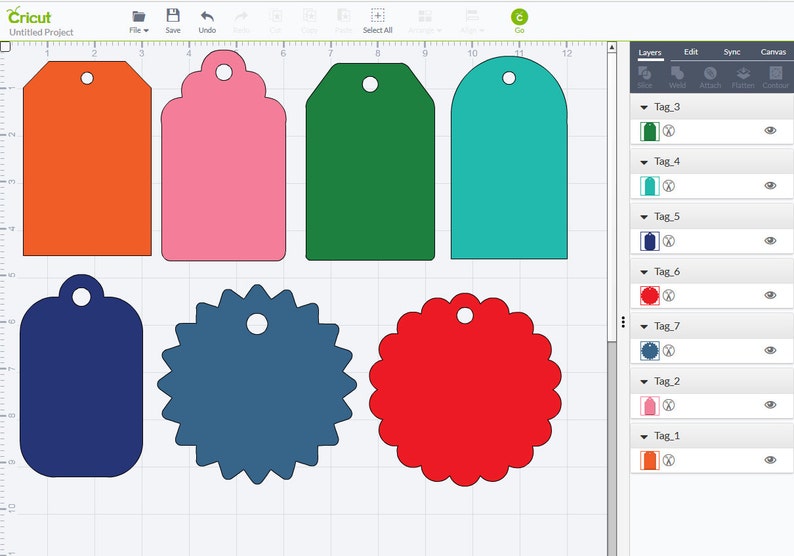This screenshot has height=556, width=794.
Task: Click the Tag_7 cut scissors icon
Action: pos(669,350)
